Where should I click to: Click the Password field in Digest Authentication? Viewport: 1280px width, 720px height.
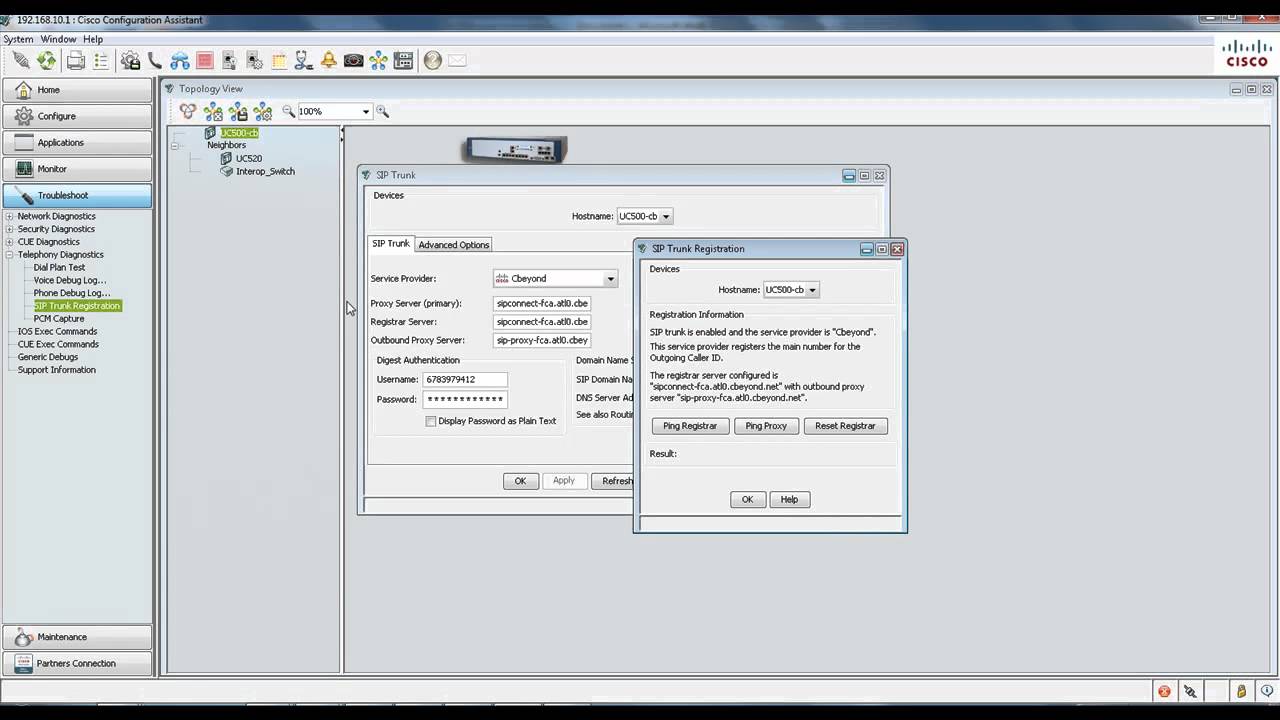click(465, 399)
